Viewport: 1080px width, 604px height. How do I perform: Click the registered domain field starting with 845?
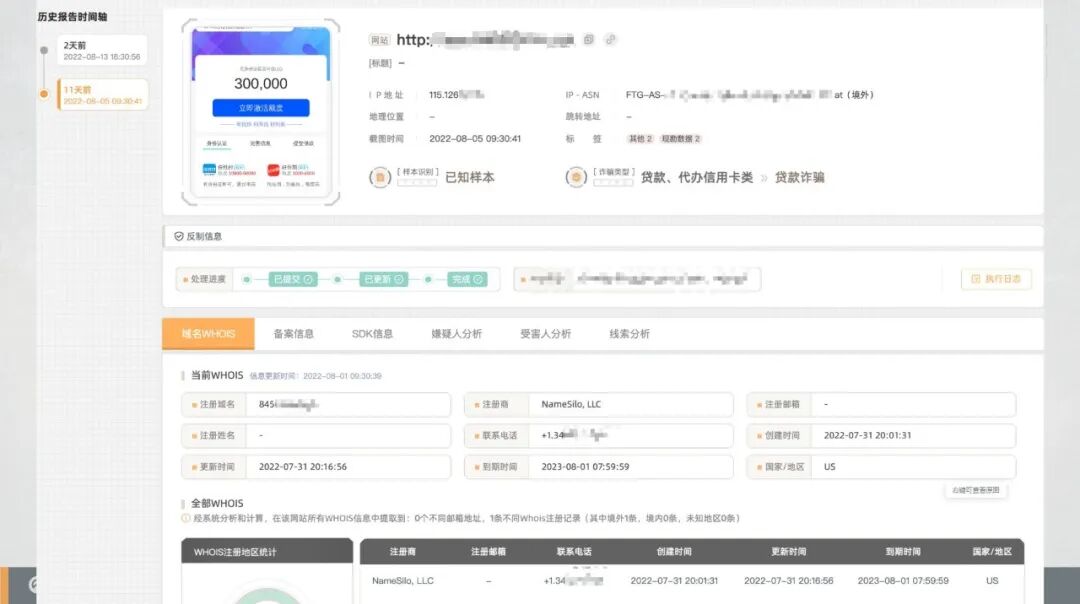coord(316,404)
